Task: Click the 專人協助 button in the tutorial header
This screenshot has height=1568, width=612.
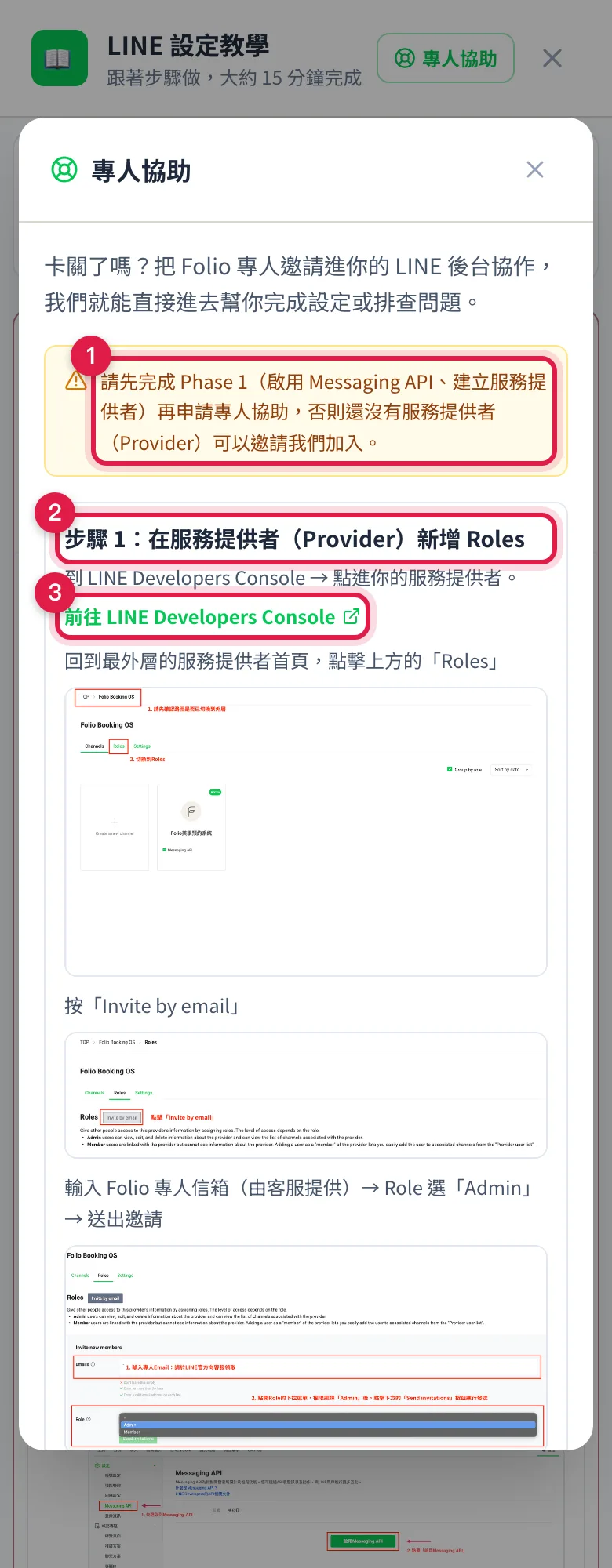Action: pyautogui.click(x=446, y=58)
